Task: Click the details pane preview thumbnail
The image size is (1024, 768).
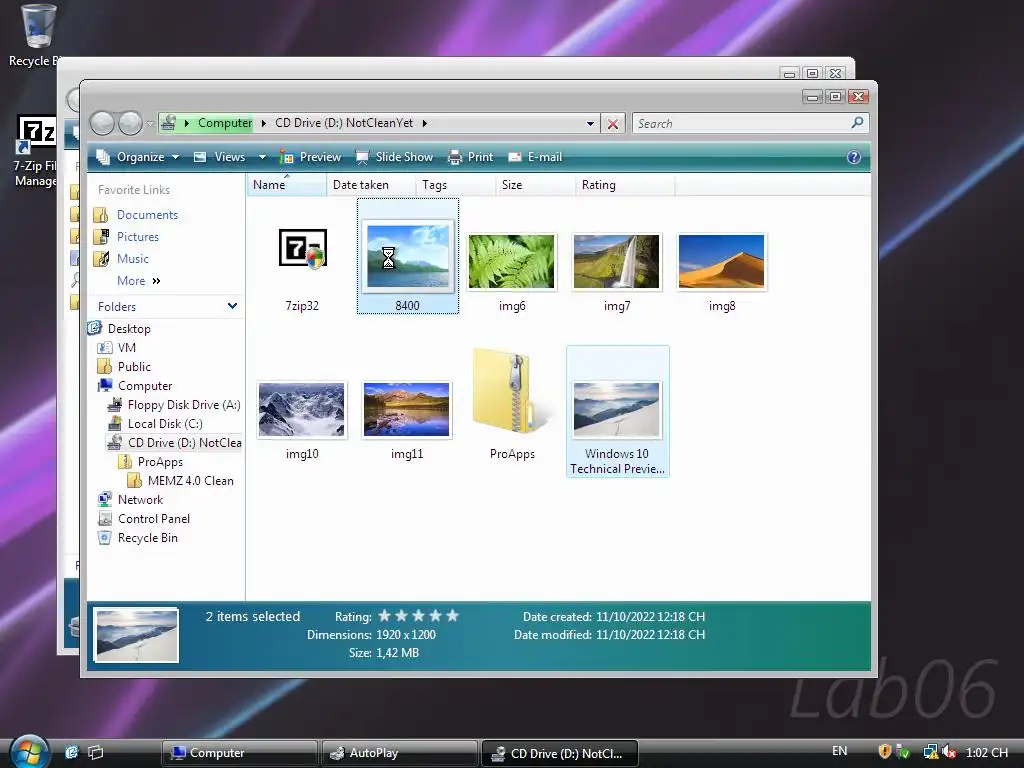Action: 136,635
